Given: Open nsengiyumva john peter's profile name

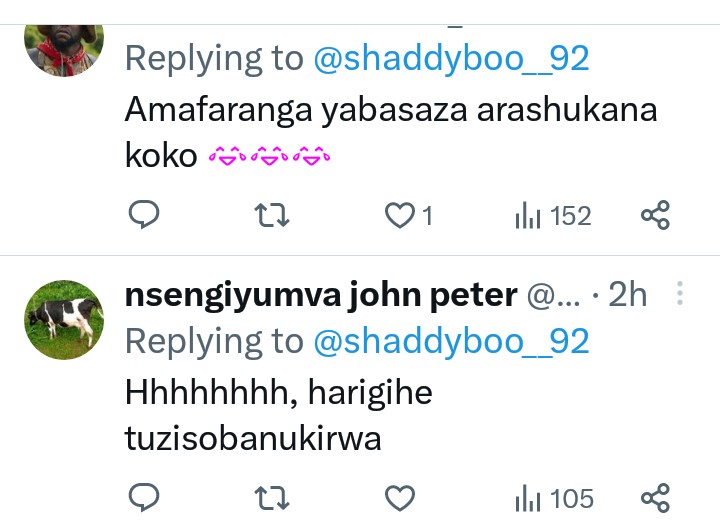Looking at the screenshot, I should coord(320,295).
